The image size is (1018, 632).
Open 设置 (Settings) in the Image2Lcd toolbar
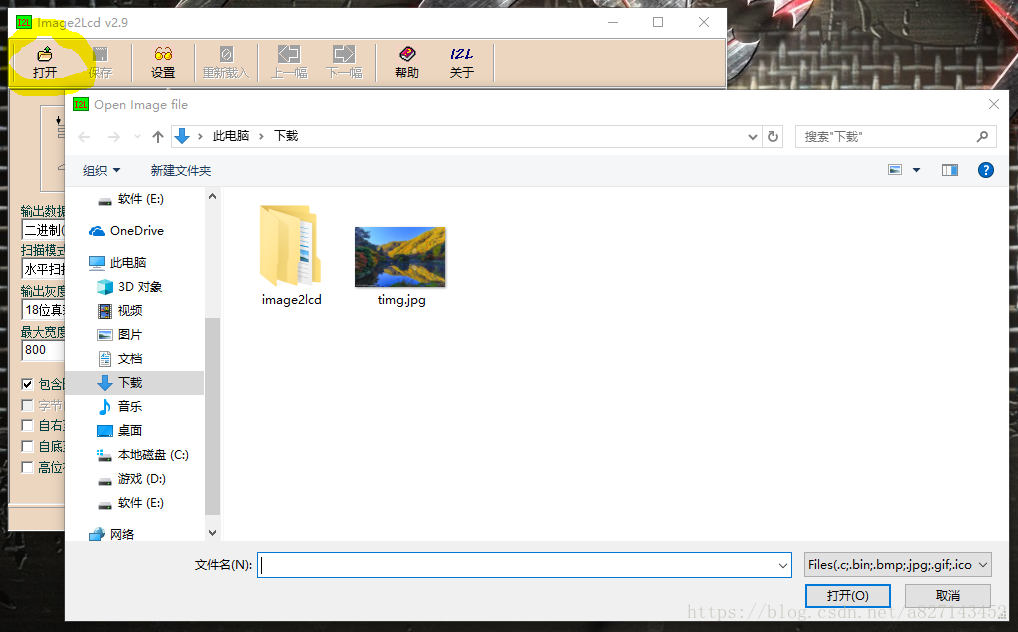point(163,62)
